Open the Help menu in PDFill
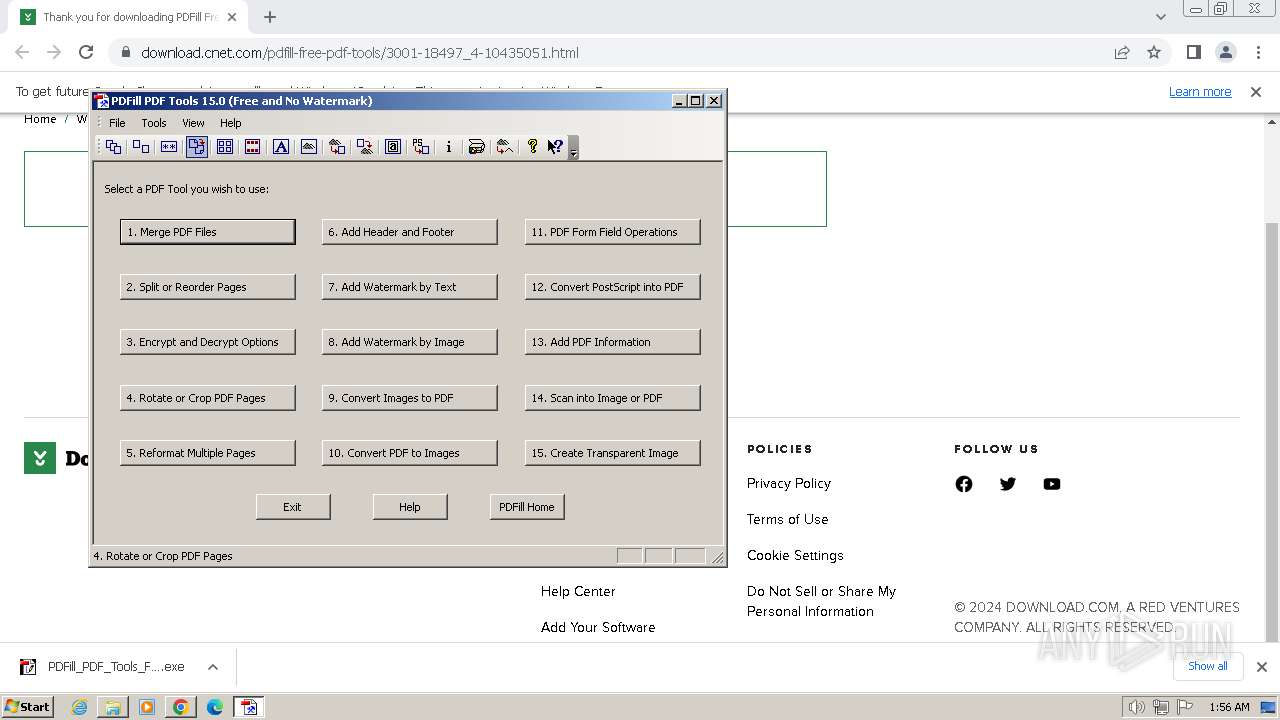 (231, 123)
